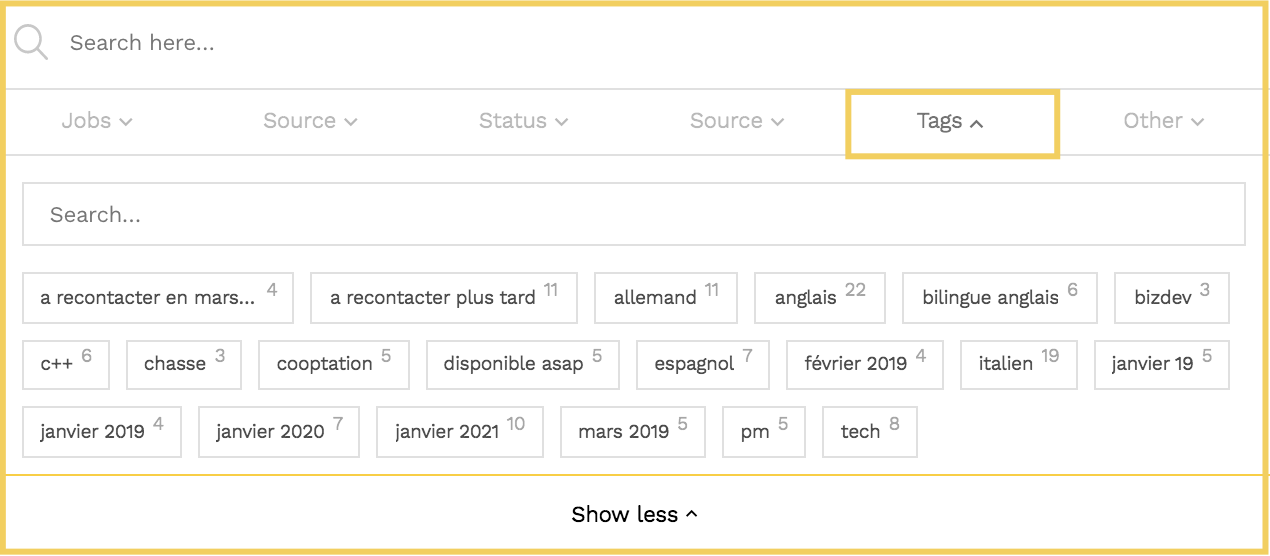This screenshot has width=1270, height=556.
Task: Open the Source dropdown beside Jobs
Action: click(x=310, y=121)
